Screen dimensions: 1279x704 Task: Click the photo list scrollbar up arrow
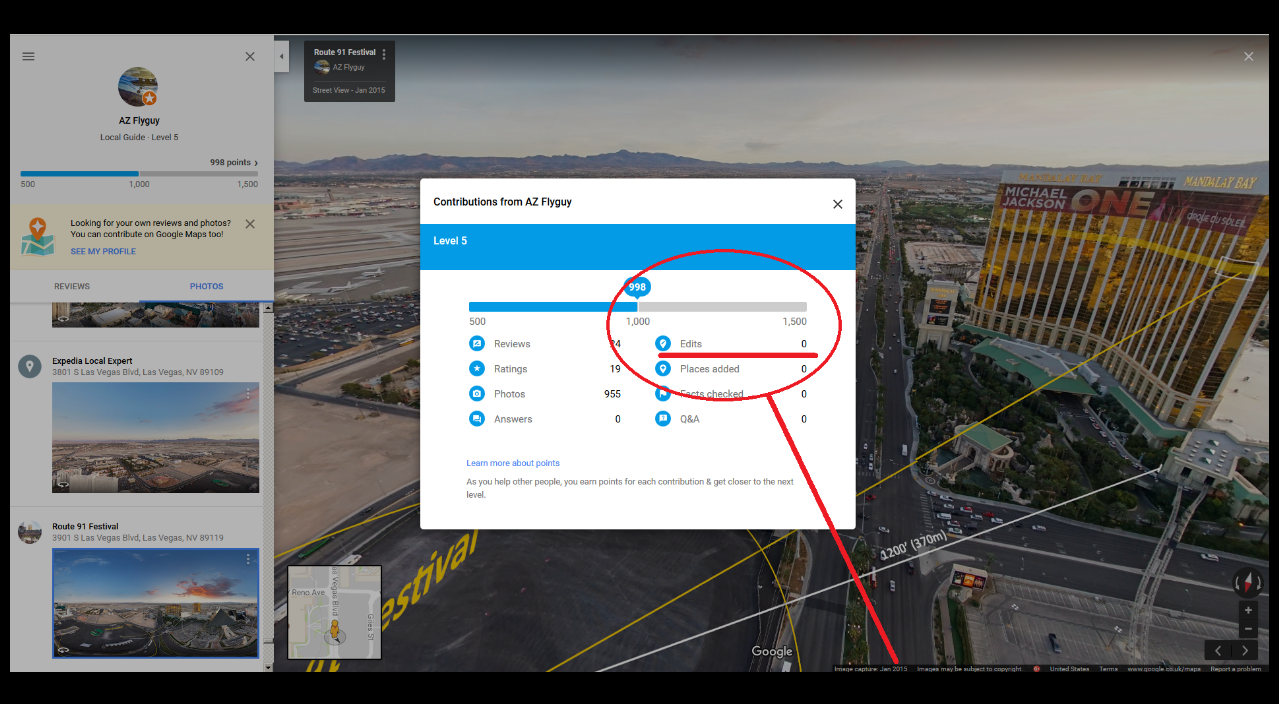coord(268,307)
